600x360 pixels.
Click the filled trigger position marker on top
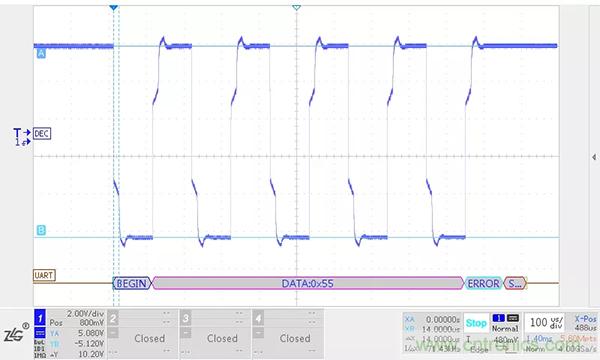[x=113, y=8]
